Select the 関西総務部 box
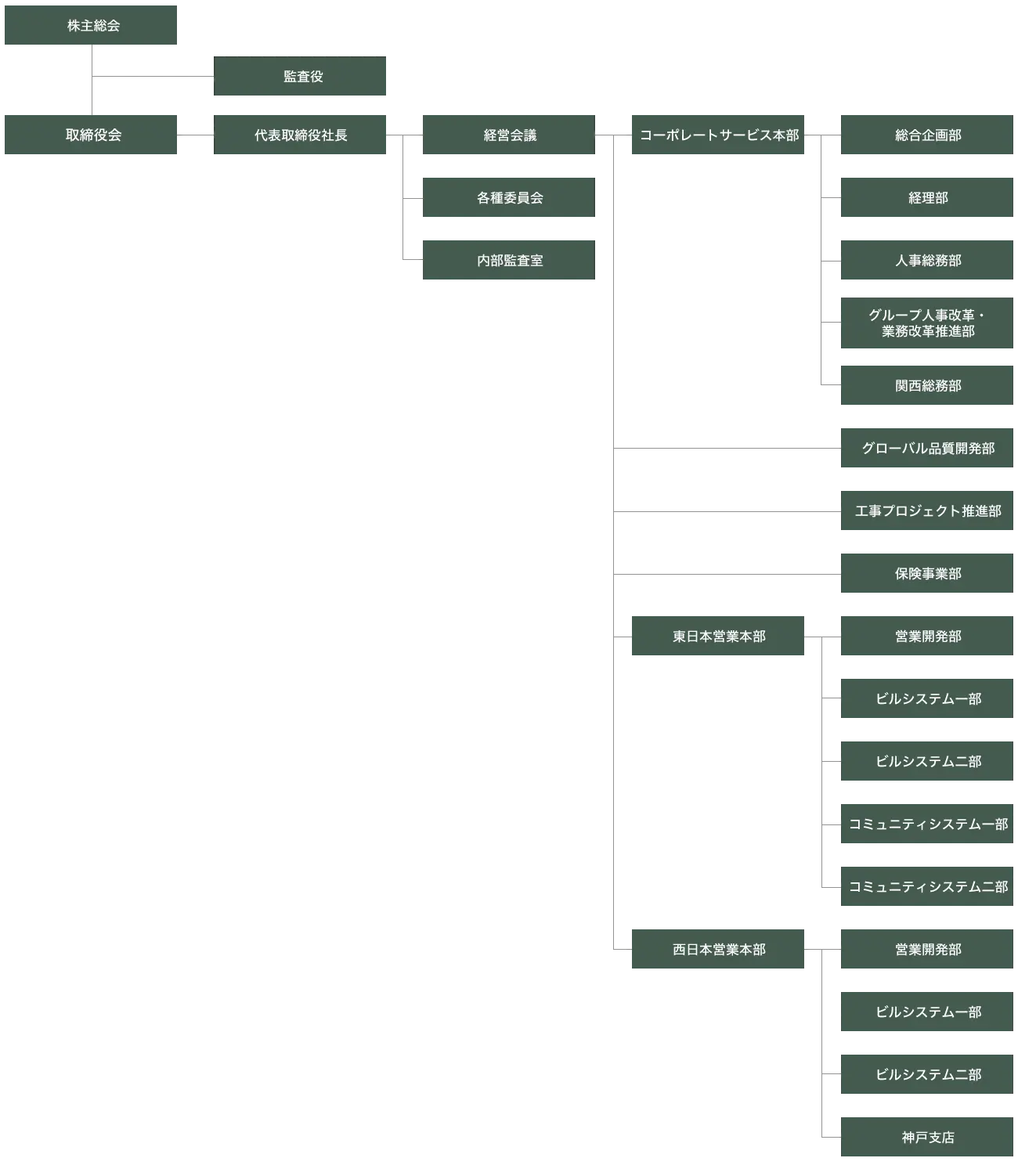This screenshot has height=1176, width=1018. tap(927, 385)
